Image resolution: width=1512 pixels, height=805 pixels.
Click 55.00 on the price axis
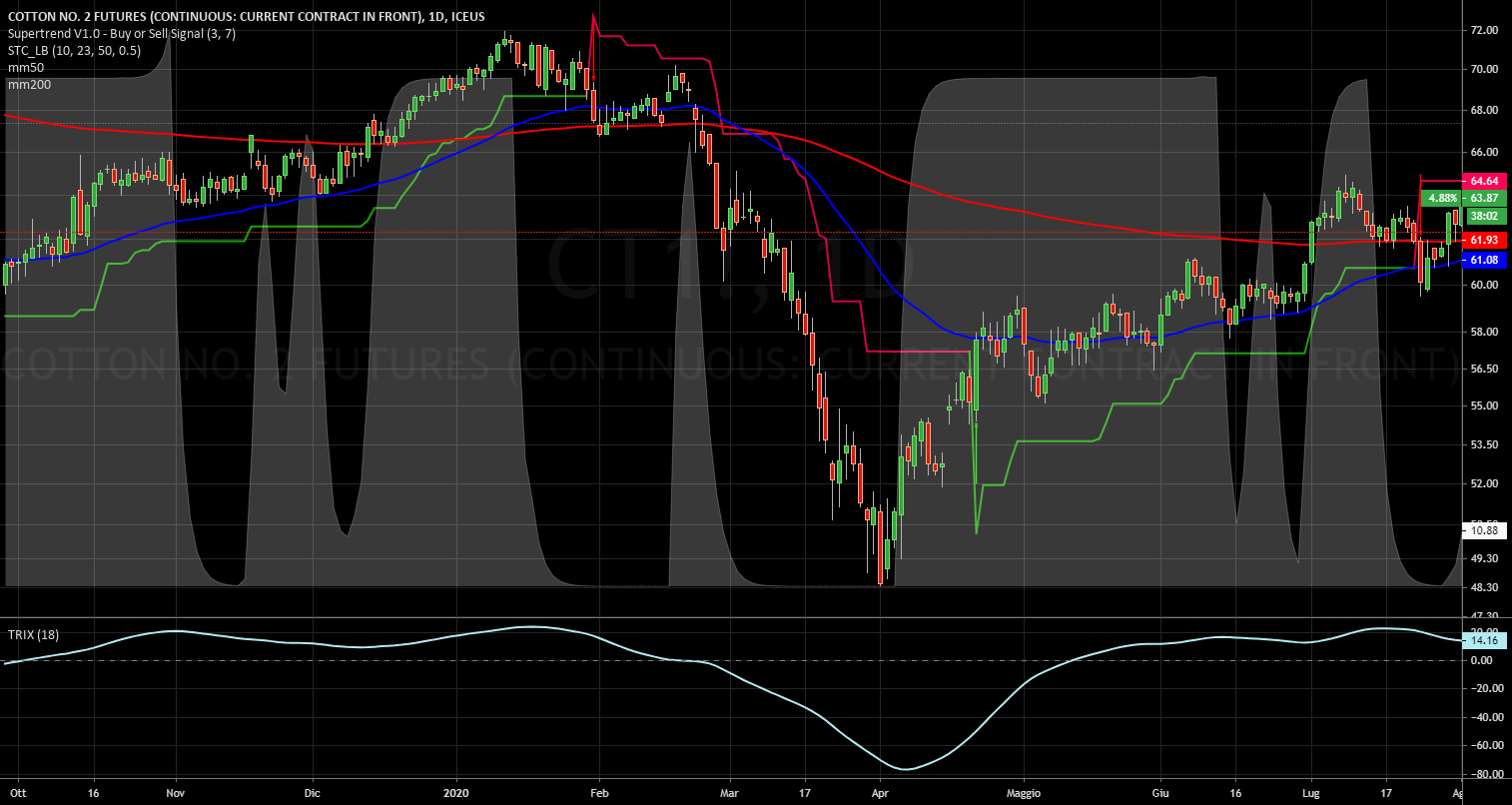coord(1484,405)
